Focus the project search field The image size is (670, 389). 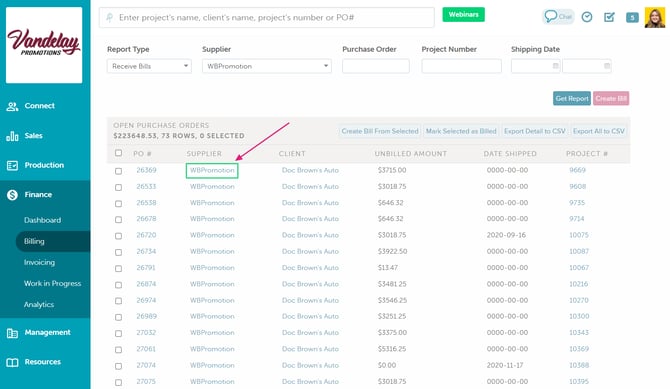click(267, 18)
